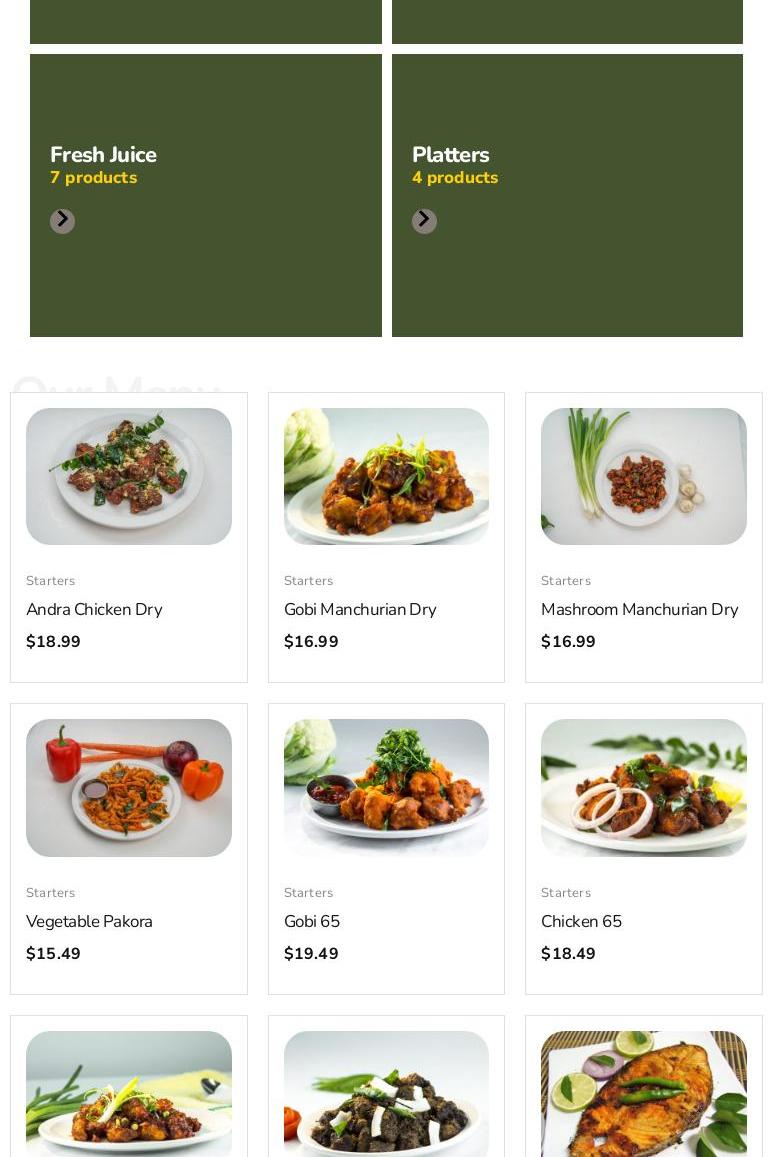773x1157 pixels.
Task: Open the Chicken 65 product name
Action: point(581,922)
